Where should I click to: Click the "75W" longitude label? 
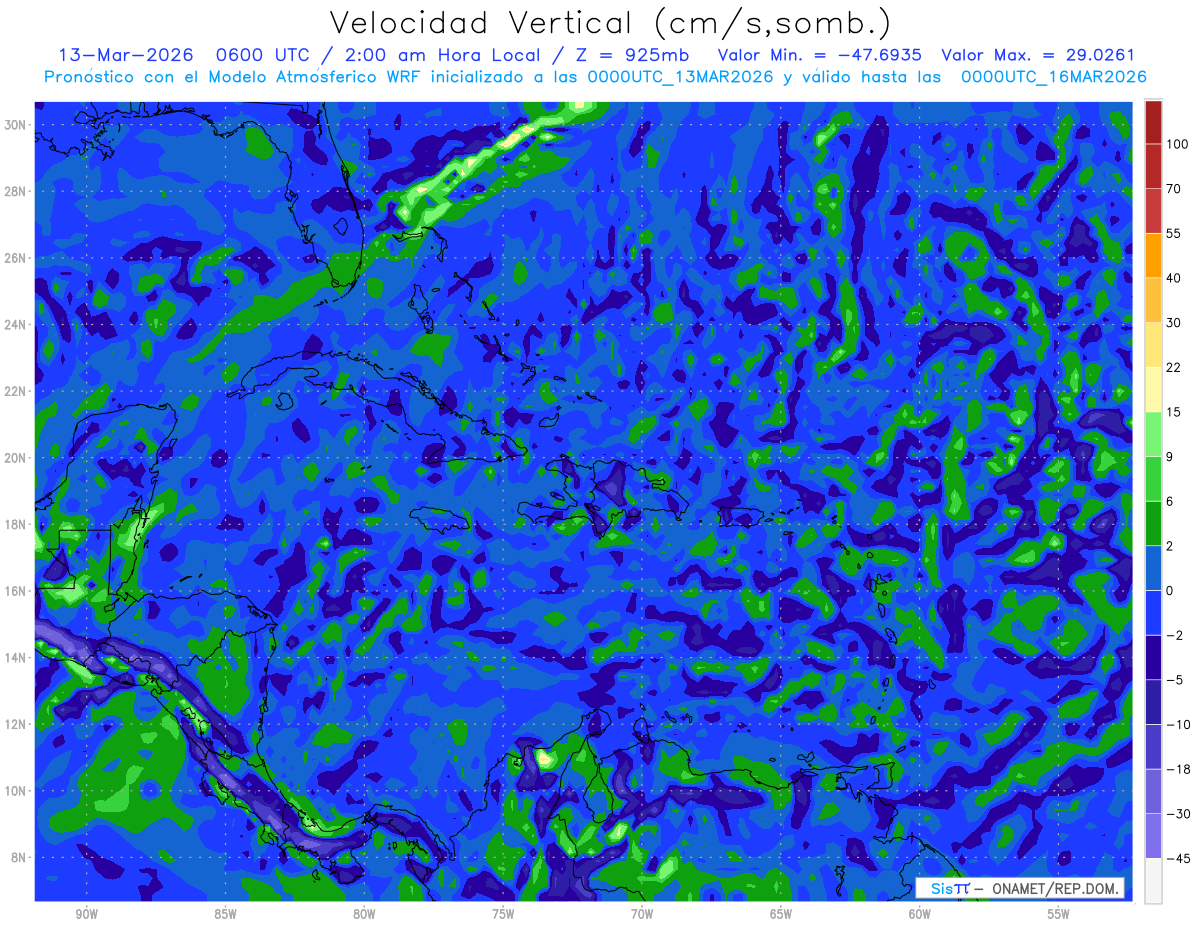503,914
